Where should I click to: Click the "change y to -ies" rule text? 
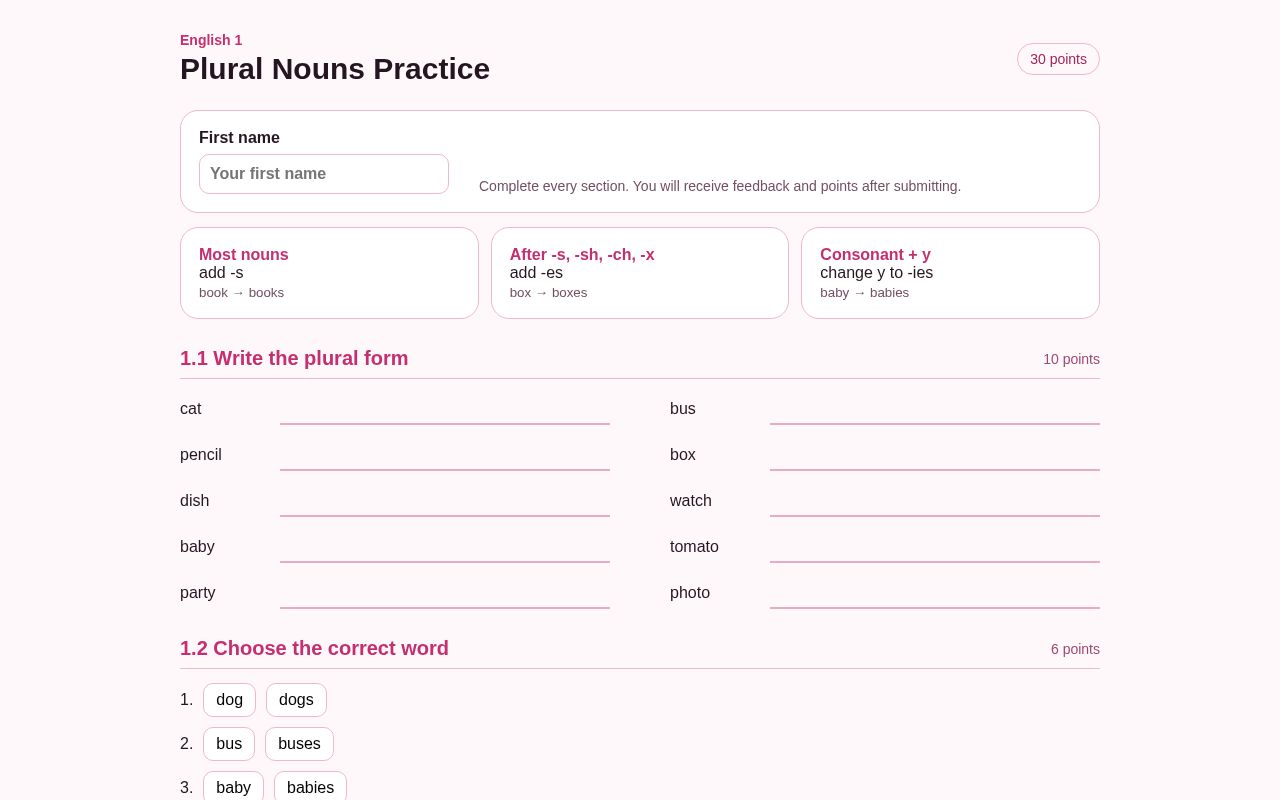(x=876, y=273)
